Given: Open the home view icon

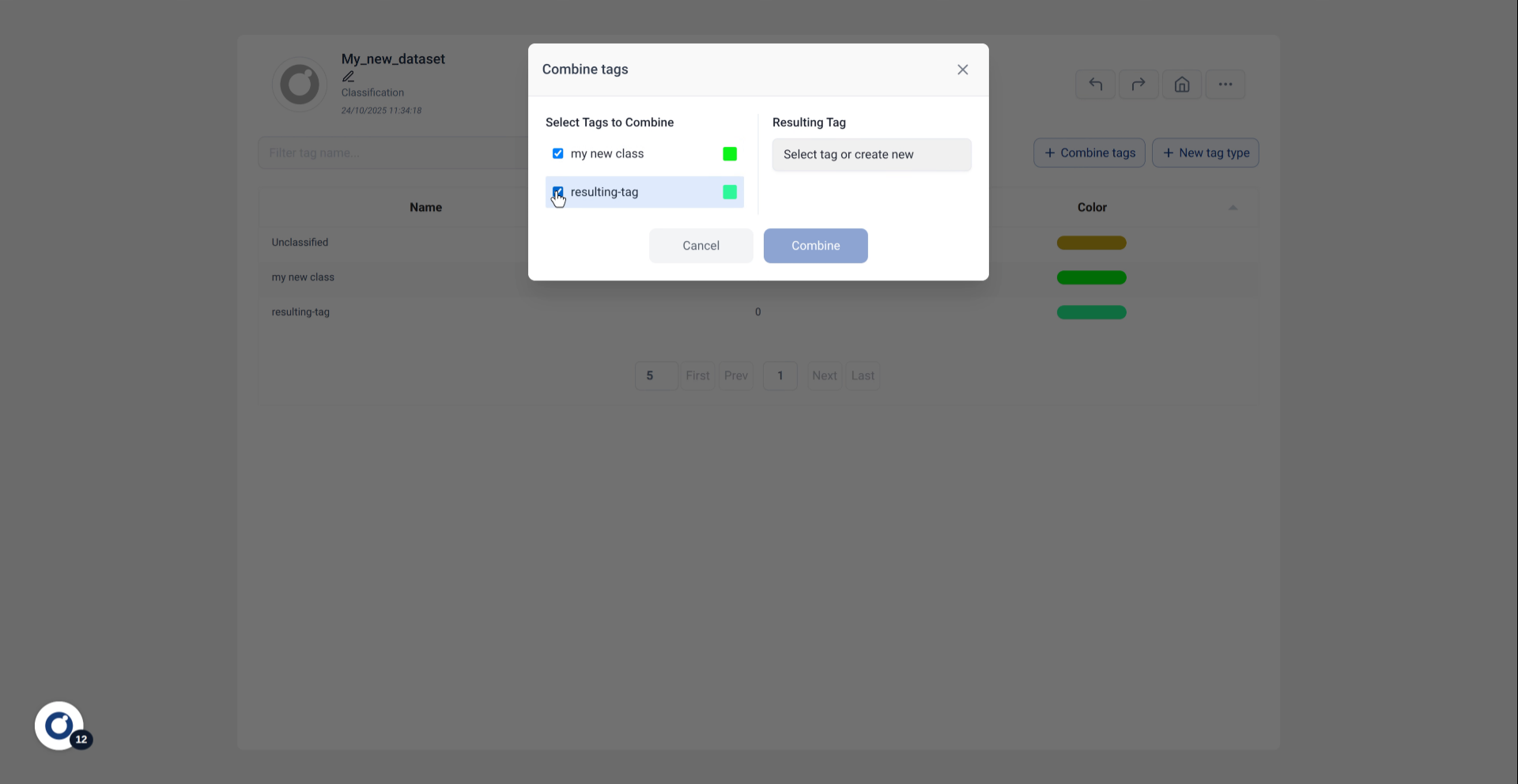Looking at the screenshot, I should click(1181, 84).
